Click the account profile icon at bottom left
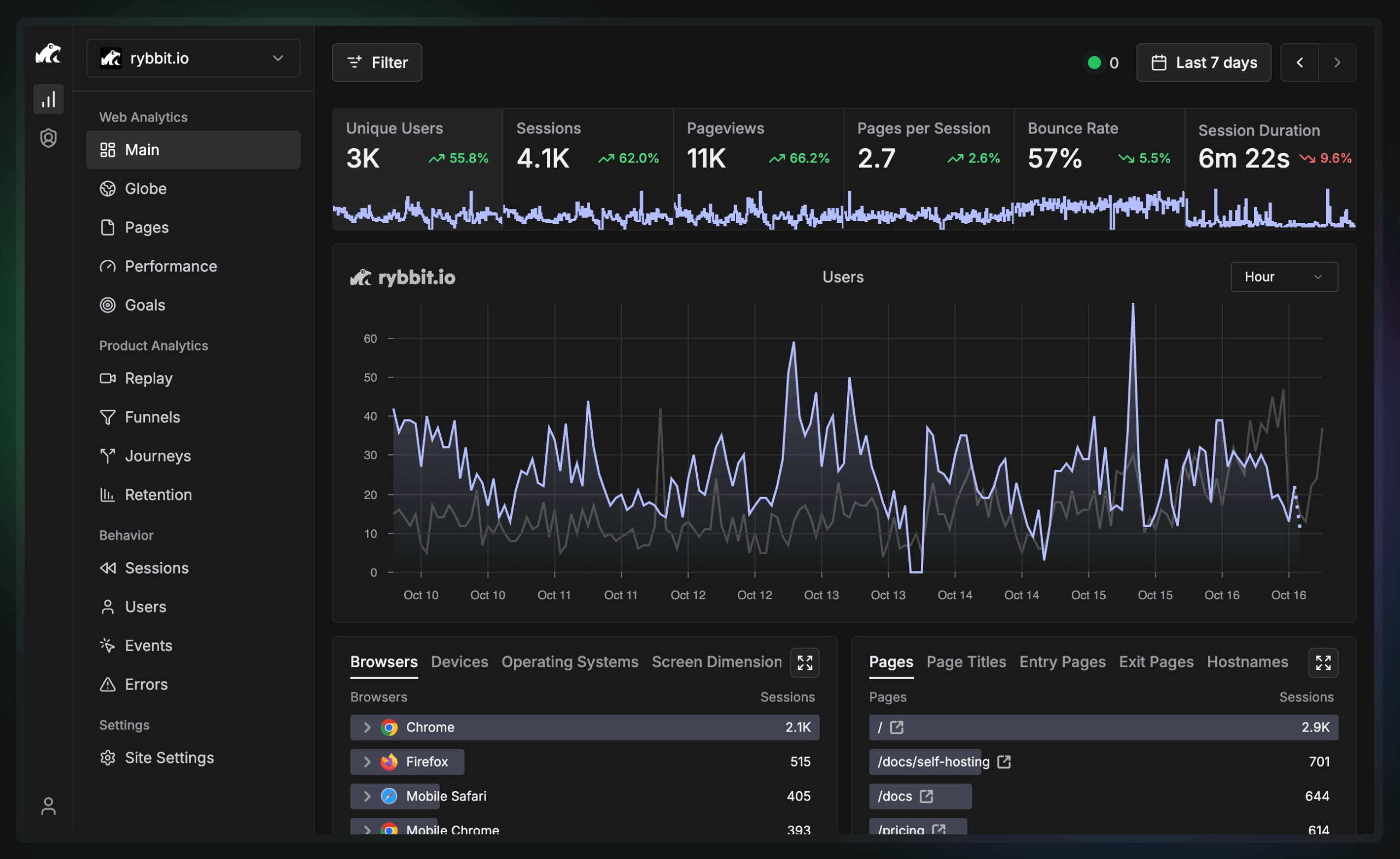The image size is (1400, 859). tap(48, 806)
